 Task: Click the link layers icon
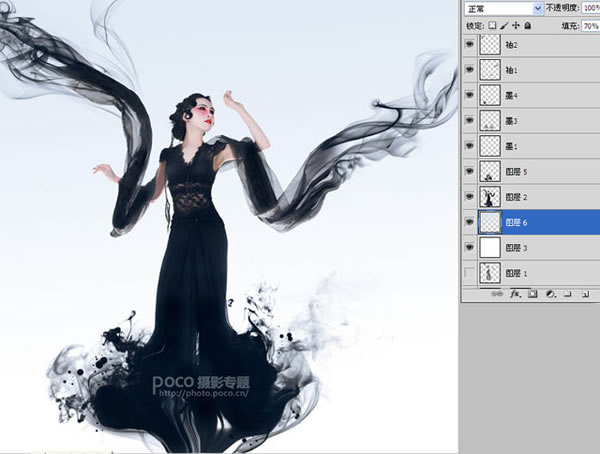(497, 294)
